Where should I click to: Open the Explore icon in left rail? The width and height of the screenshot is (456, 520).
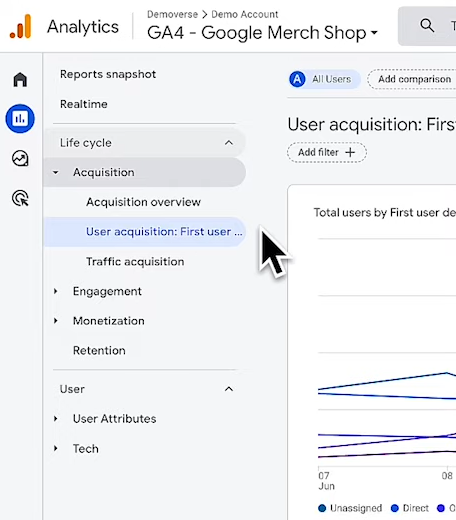[x=20, y=158]
